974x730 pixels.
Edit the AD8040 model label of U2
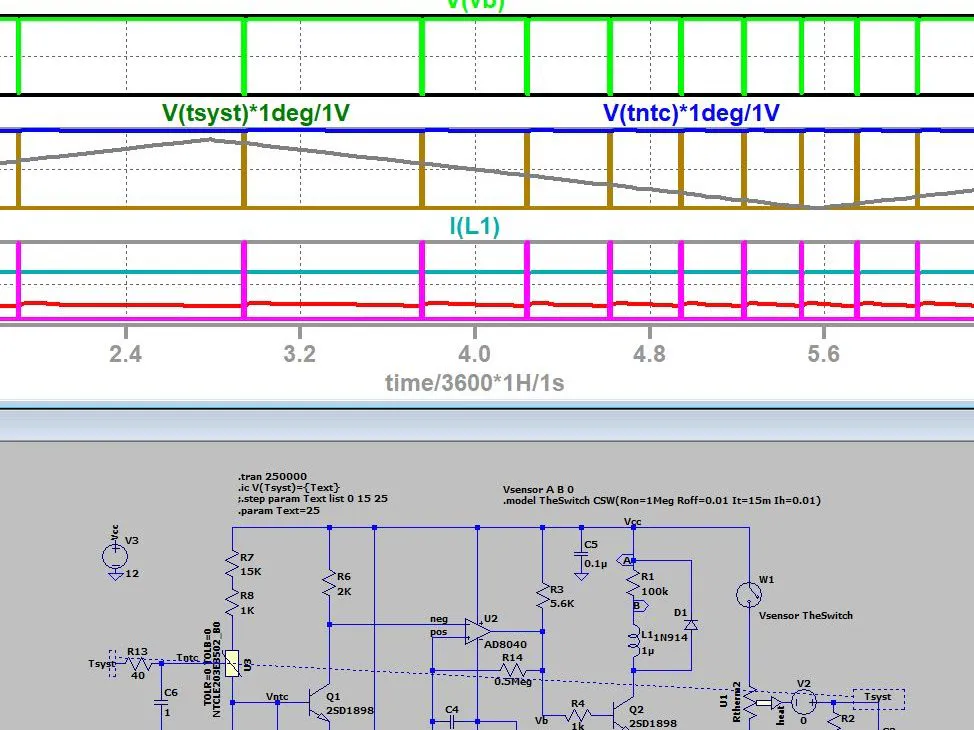505,644
